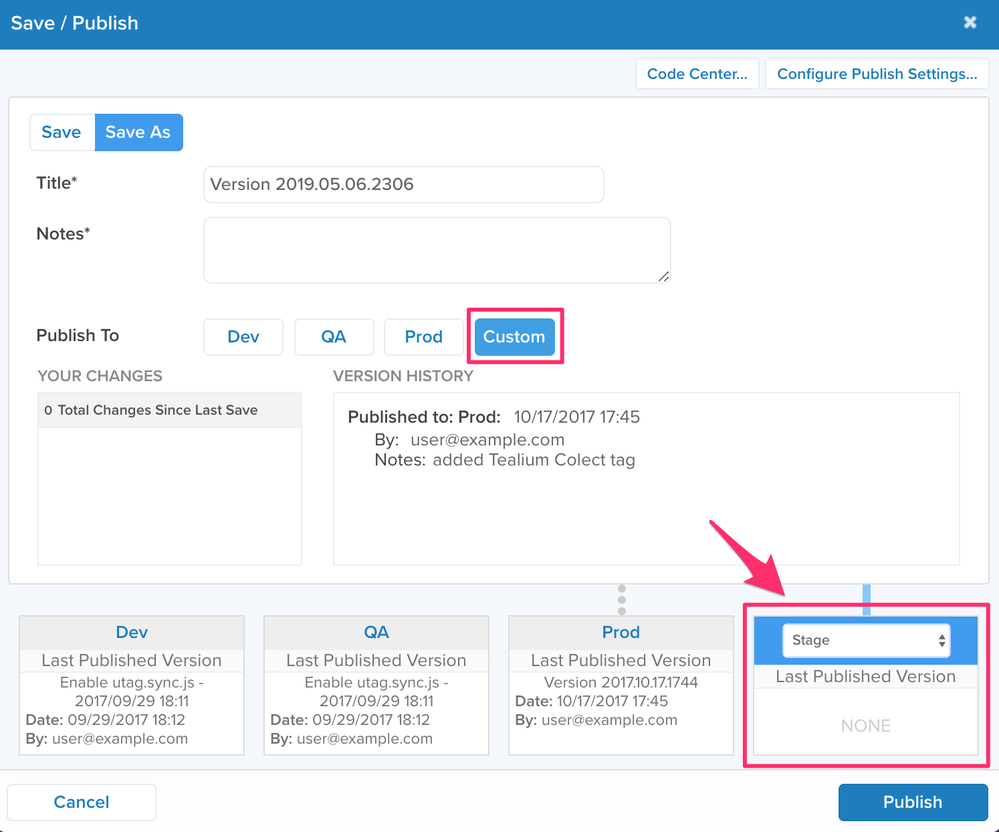Toggle Custom publish target
Viewport: 999px width, 832px height.
[x=514, y=337]
